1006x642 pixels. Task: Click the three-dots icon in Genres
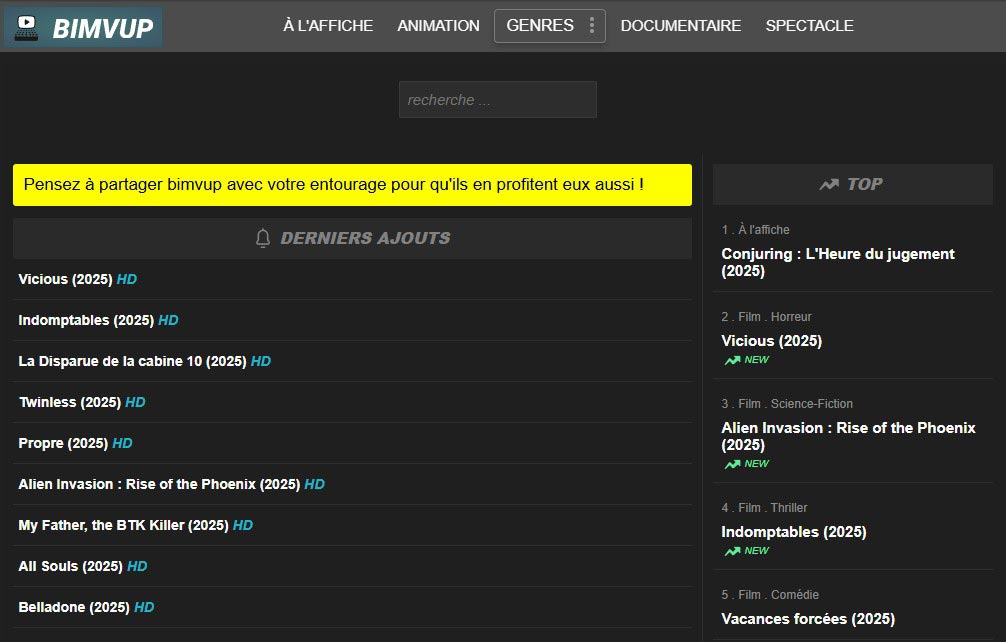pos(592,26)
